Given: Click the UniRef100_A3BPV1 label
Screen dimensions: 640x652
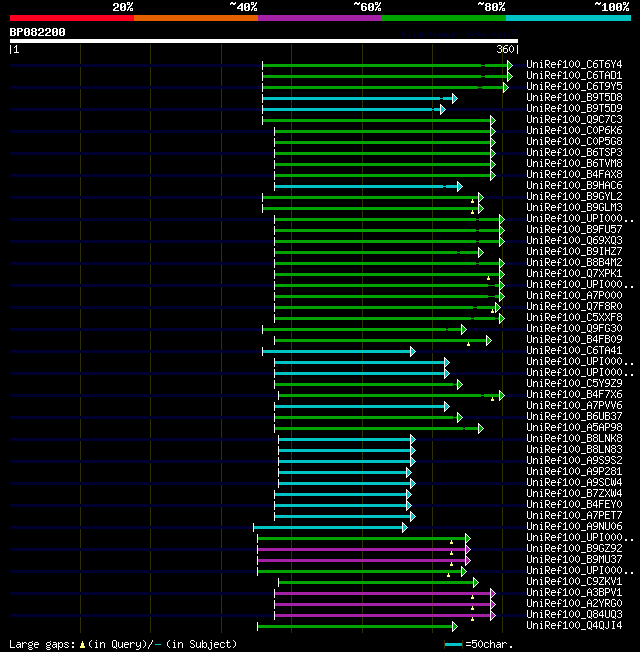Looking at the screenshot, I should click(x=574, y=593).
